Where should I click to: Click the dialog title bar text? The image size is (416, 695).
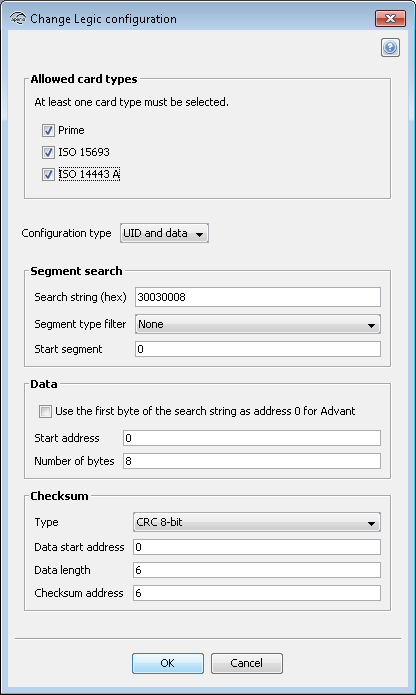pyautogui.click(x=103, y=19)
